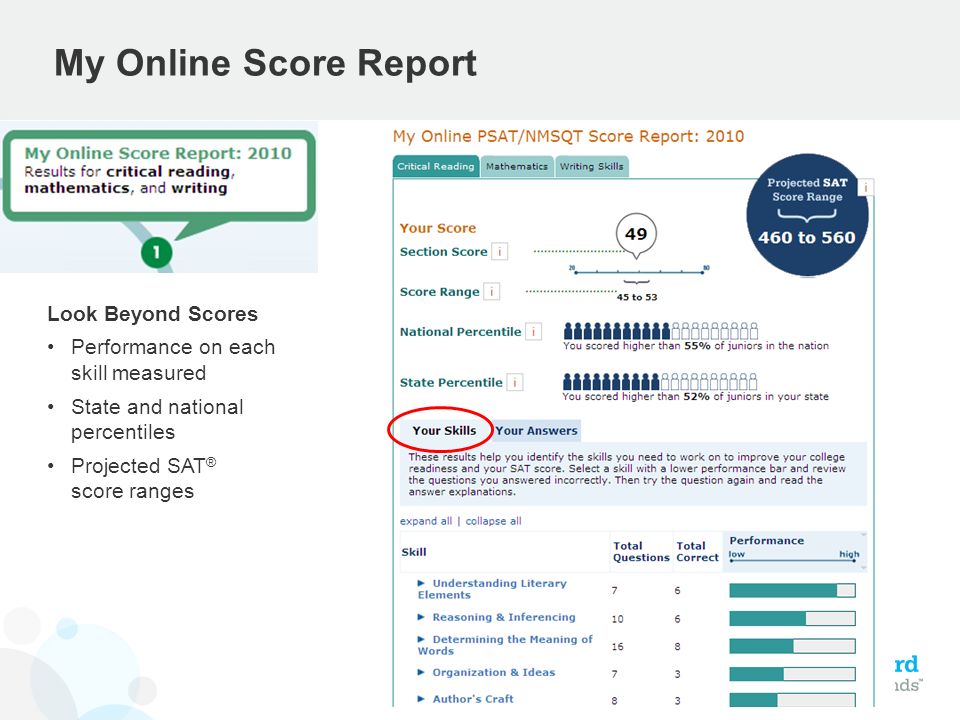The height and width of the screenshot is (720, 960).
Task: Expand Author's Craft row arrow
Action: pyautogui.click(x=421, y=699)
